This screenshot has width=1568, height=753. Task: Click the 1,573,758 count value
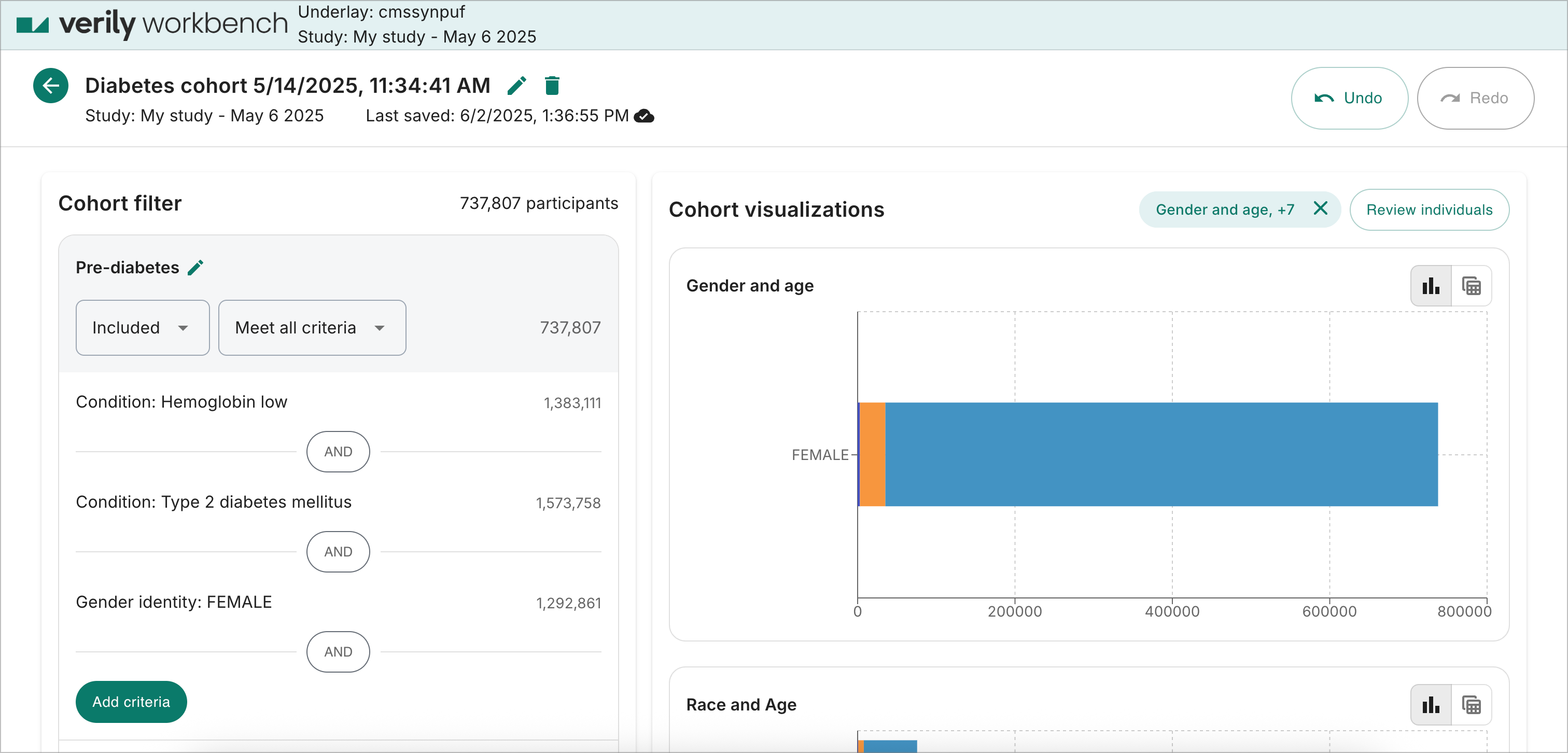568,503
